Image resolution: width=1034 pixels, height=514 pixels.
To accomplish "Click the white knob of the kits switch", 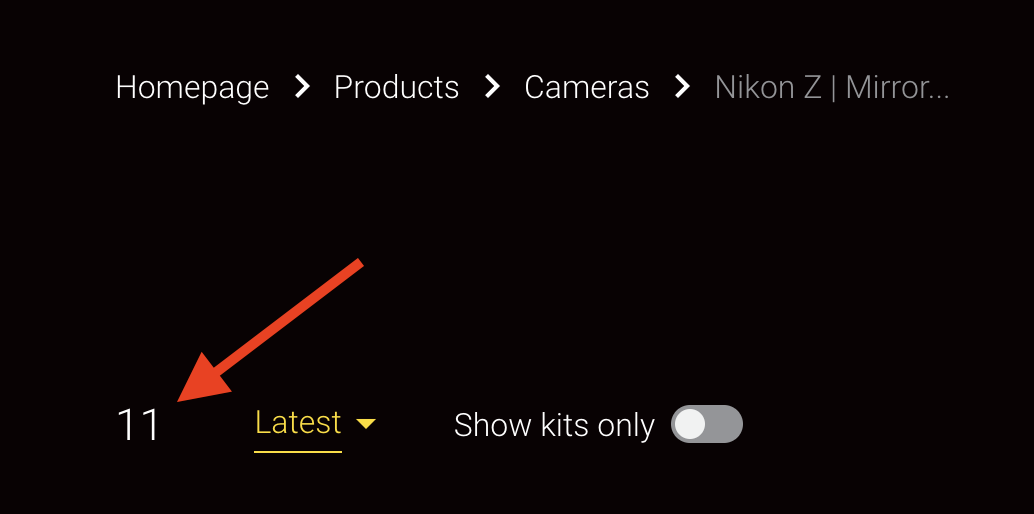I will pyautogui.click(x=690, y=424).
